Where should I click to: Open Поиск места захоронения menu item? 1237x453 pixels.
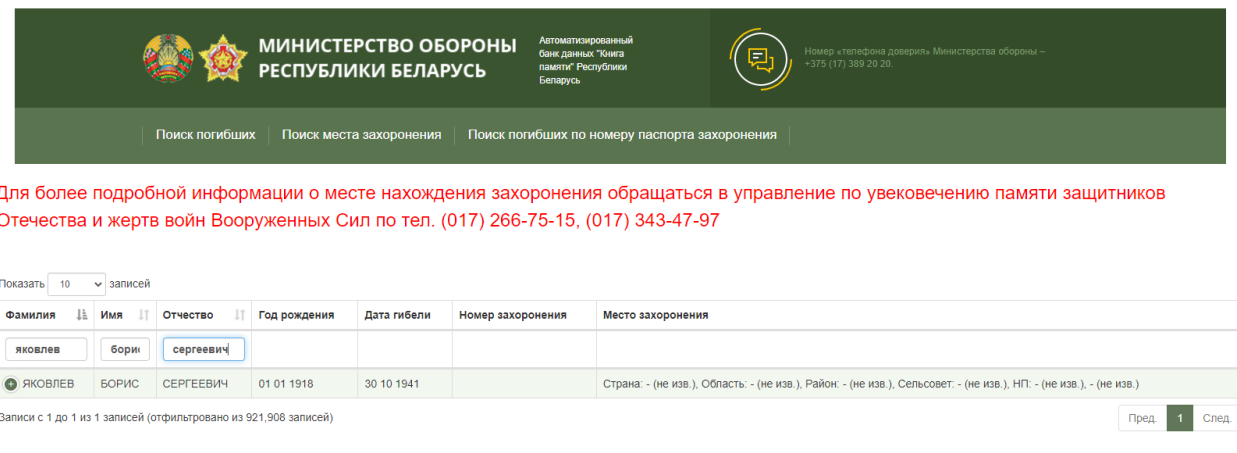point(361,135)
